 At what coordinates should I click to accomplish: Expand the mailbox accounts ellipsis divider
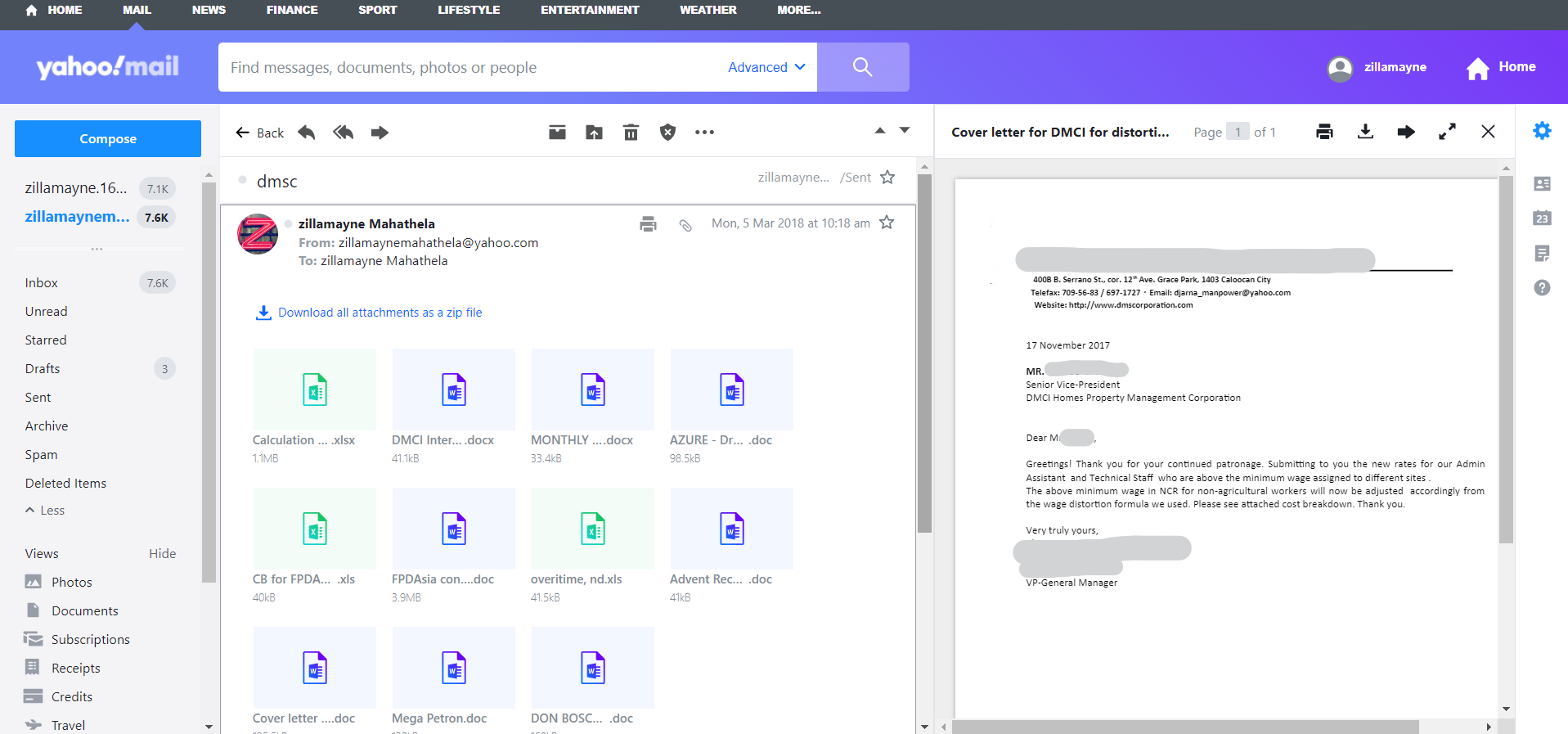pyautogui.click(x=97, y=249)
